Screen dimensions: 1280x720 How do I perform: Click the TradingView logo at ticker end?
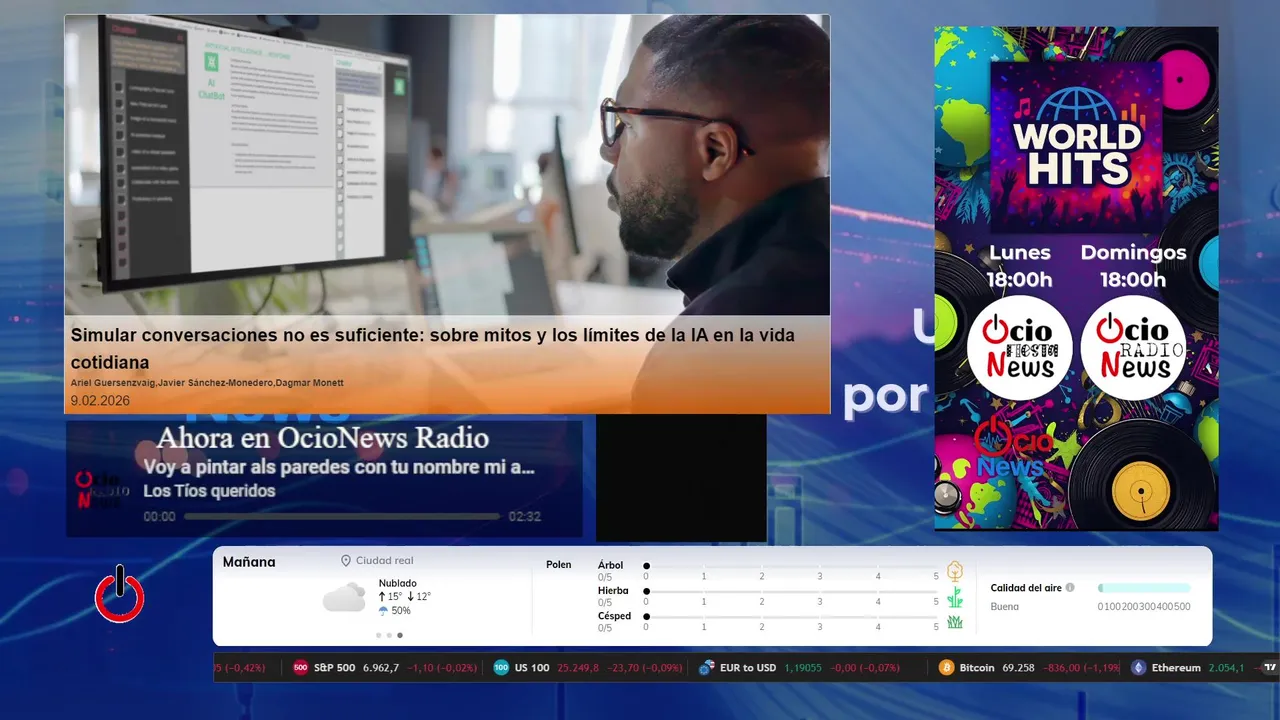(x=1271, y=667)
